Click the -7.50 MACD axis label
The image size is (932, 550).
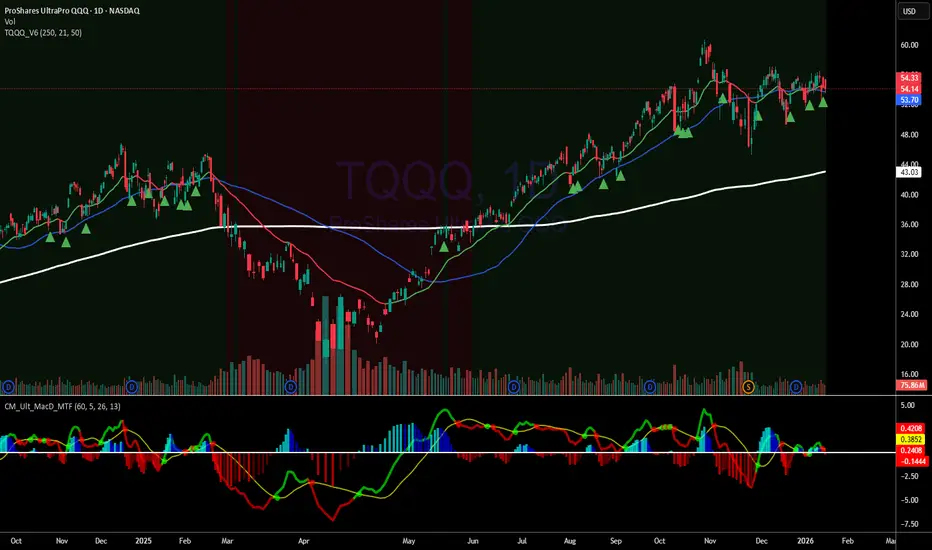(x=909, y=524)
